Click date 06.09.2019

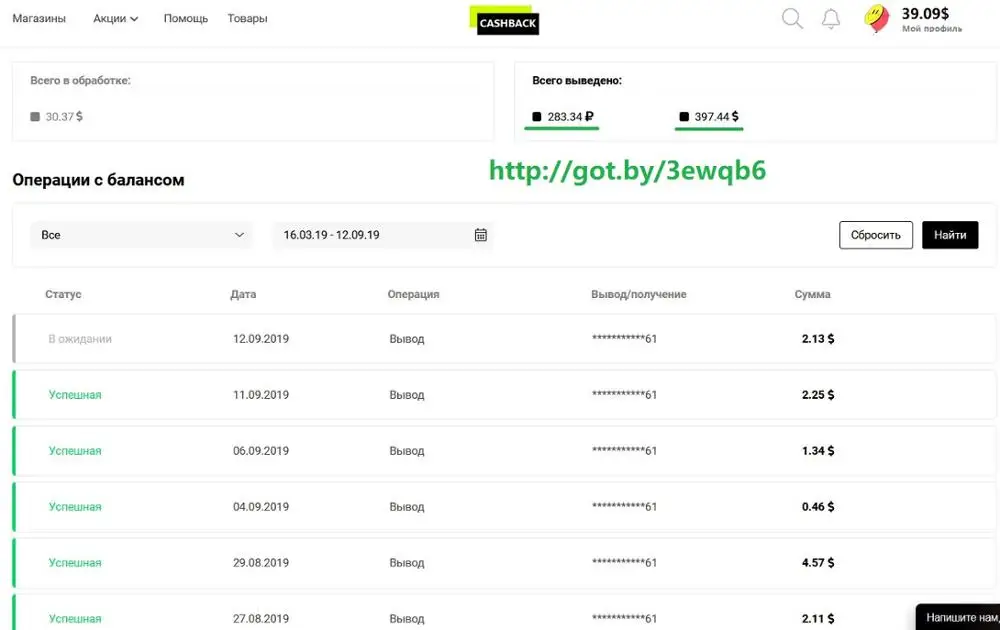pyautogui.click(x=261, y=451)
